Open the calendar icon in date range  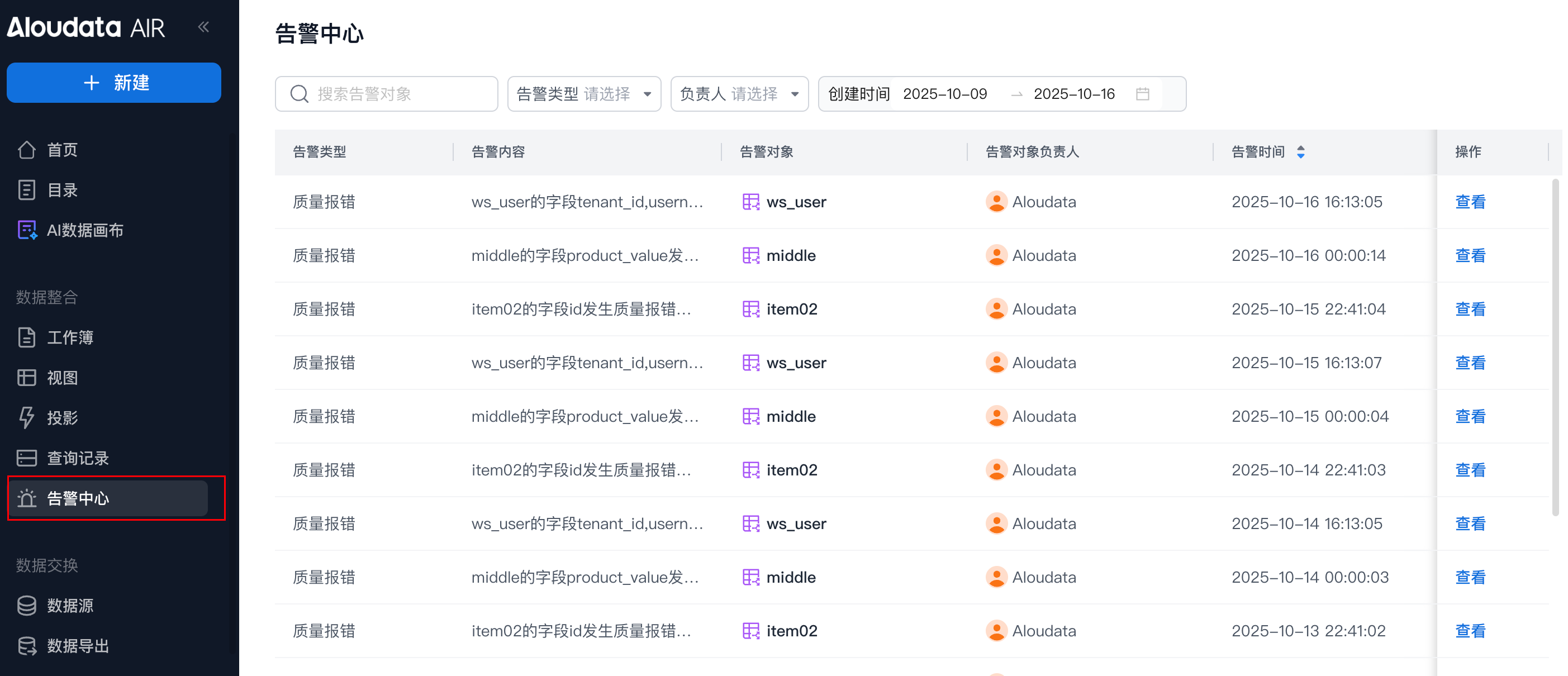(x=1142, y=94)
